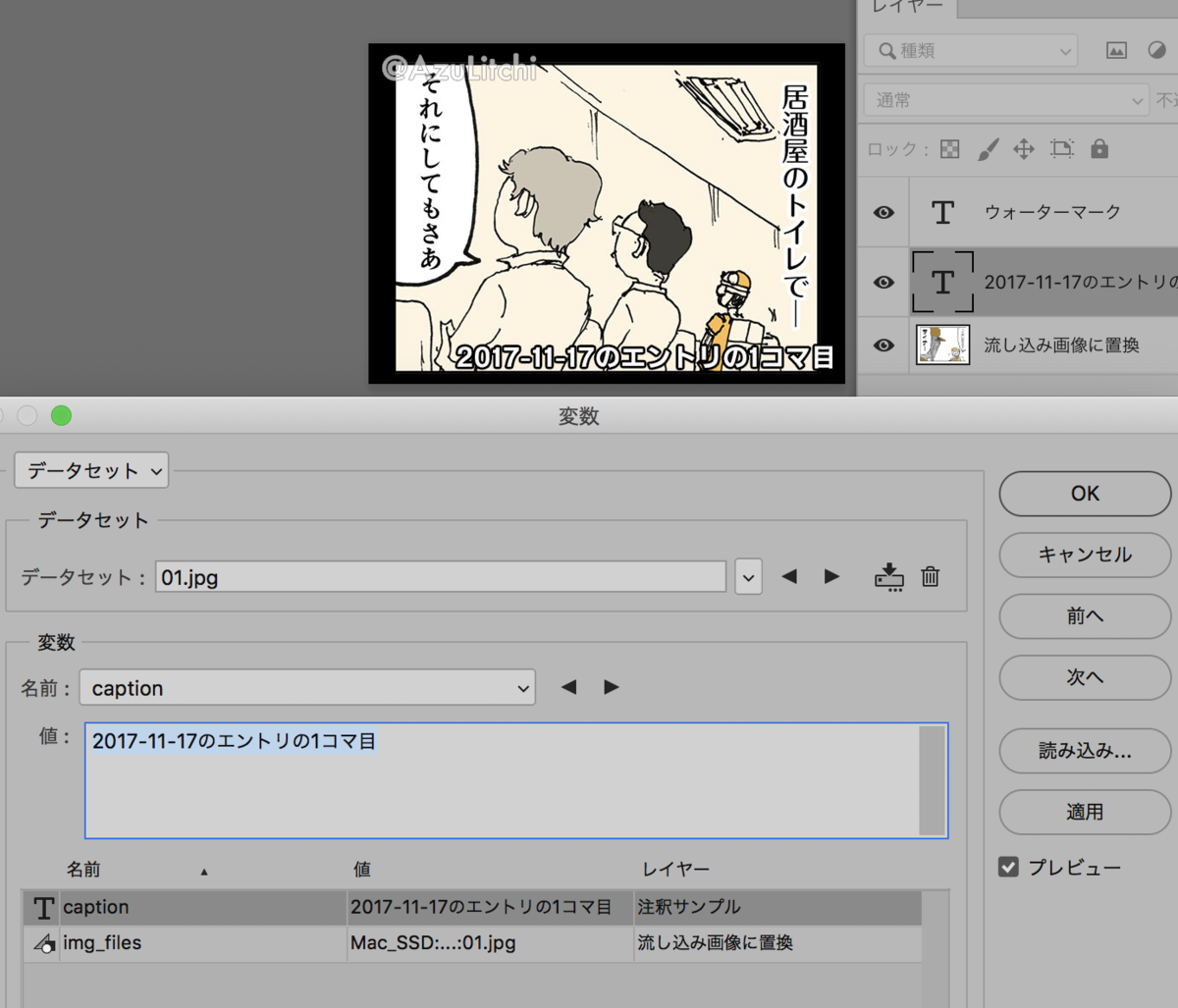This screenshot has height=1008, width=1178.
Task: Hide the 2017-11-17のエントリ text layer
Action: [883, 283]
